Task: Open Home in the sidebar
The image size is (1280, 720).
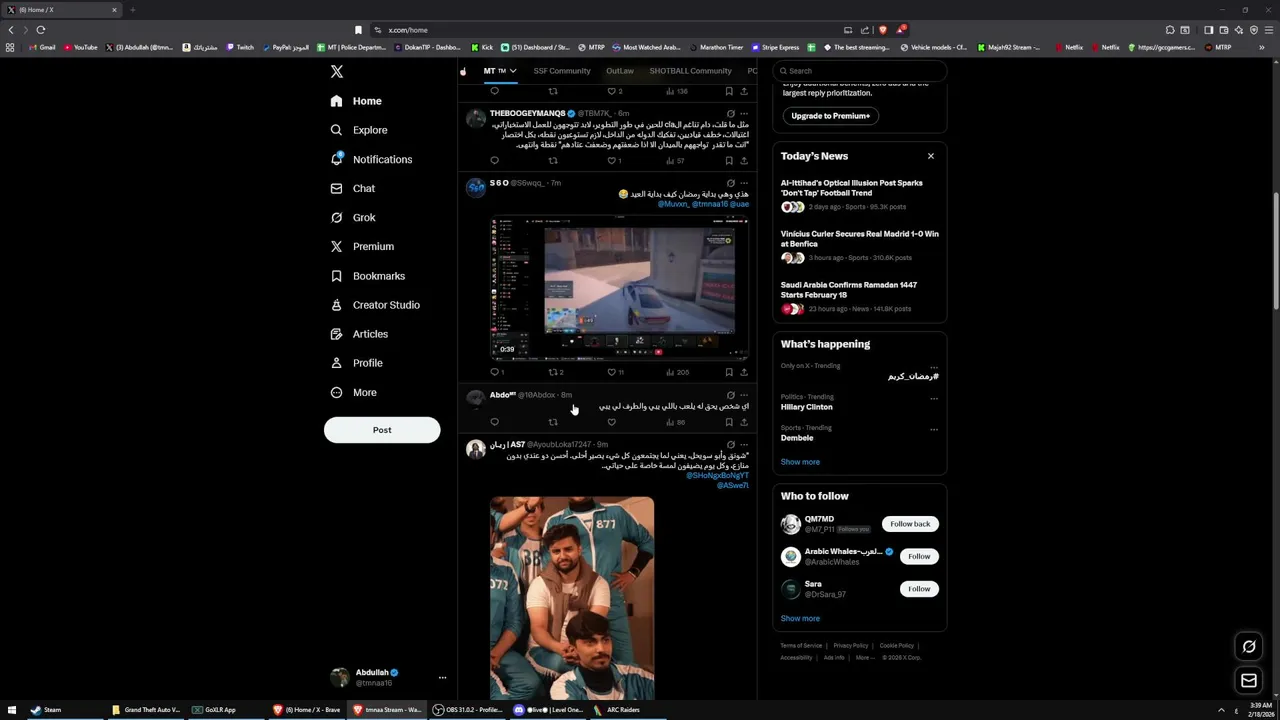Action: pyautogui.click(x=356, y=101)
